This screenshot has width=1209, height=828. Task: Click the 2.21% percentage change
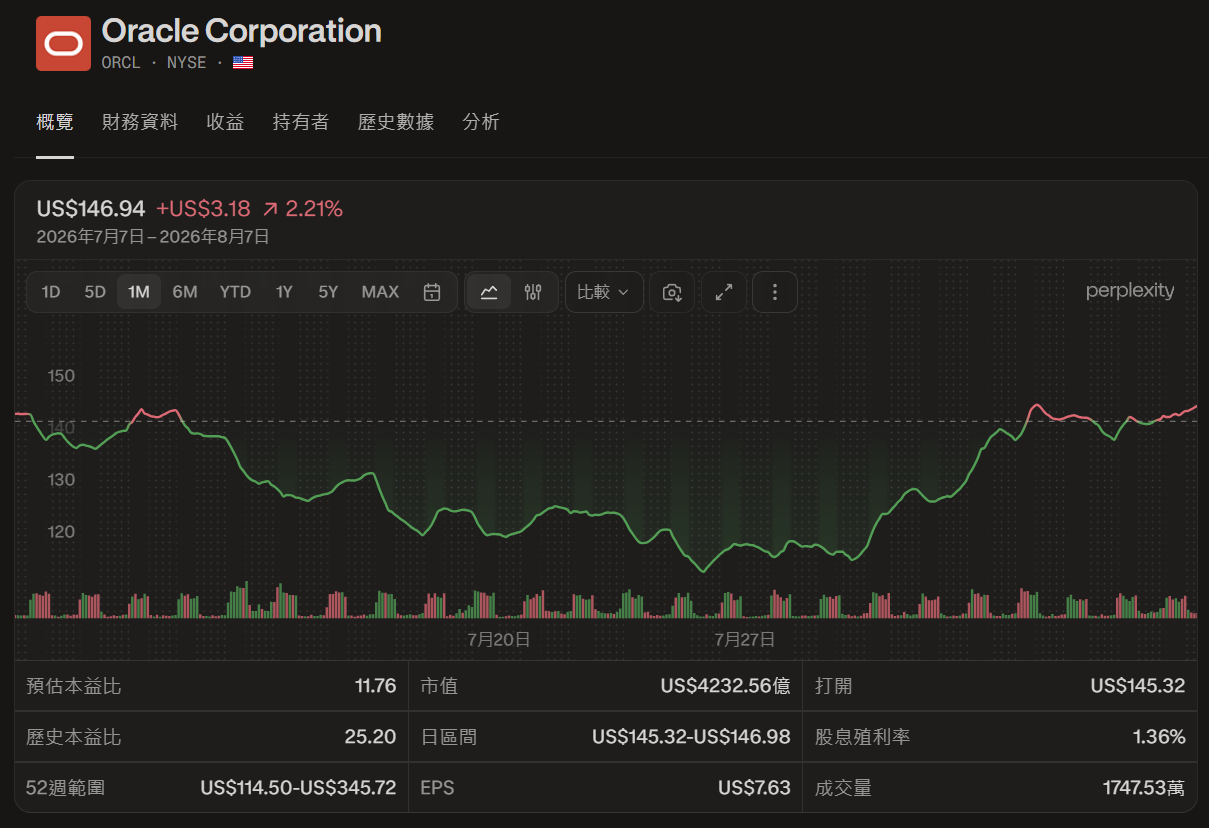tap(314, 209)
